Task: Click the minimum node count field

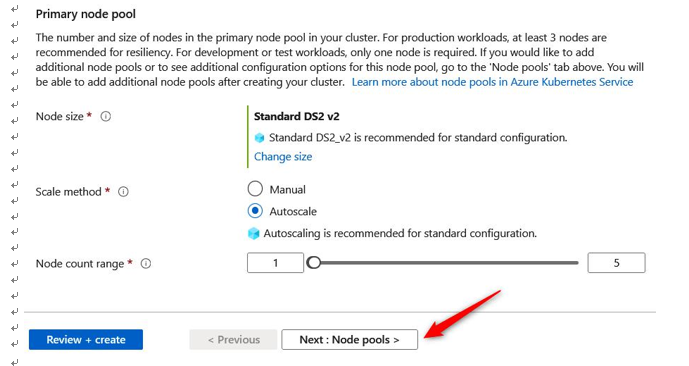Action: [276, 263]
